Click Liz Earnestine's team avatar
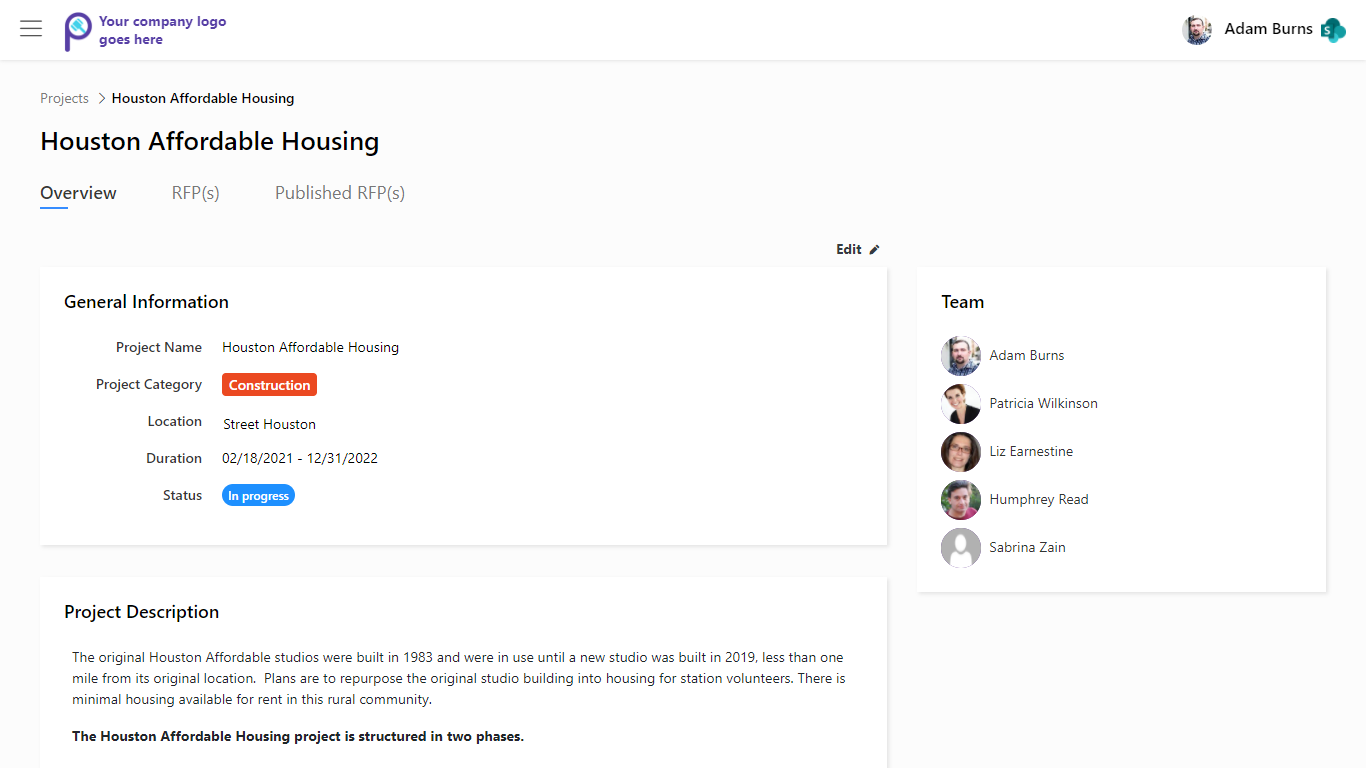Image resolution: width=1366 pixels, height=768 pixels. (961, 452)
